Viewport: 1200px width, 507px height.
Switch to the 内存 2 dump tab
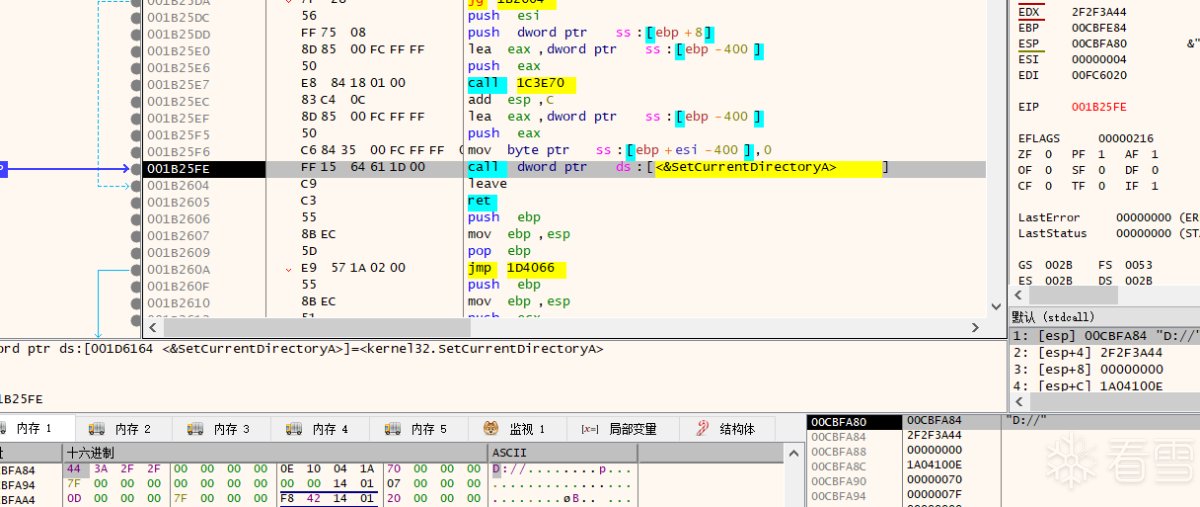coord(123,429)
